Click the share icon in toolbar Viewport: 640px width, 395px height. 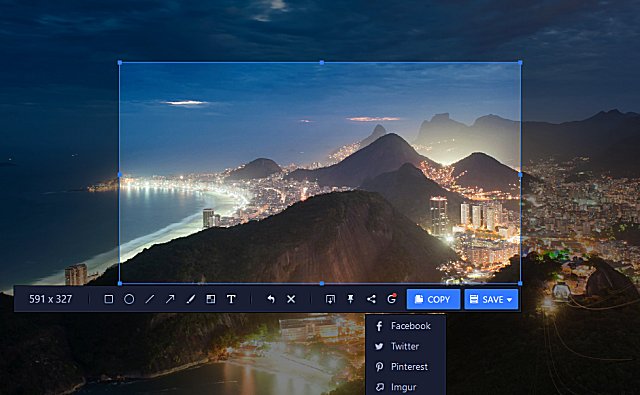(x=371, y=299)
